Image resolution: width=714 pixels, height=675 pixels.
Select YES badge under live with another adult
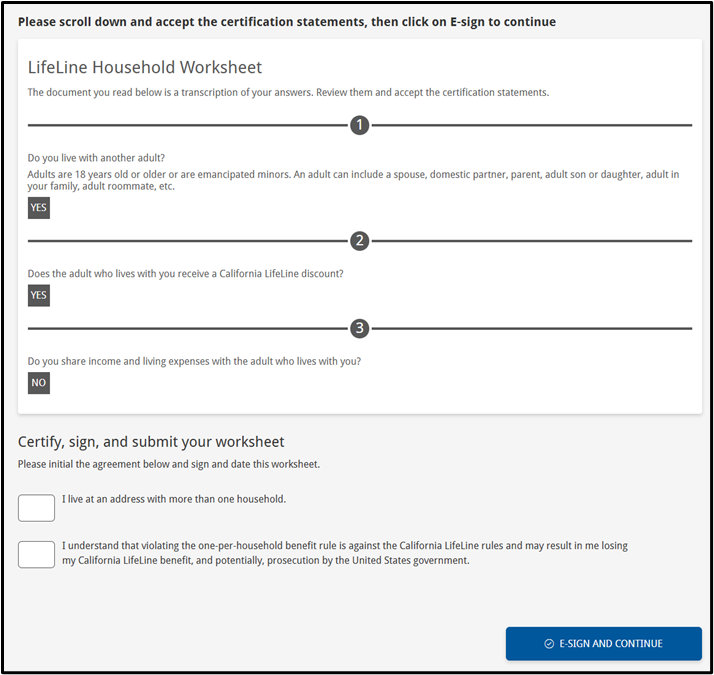point(38,208)
